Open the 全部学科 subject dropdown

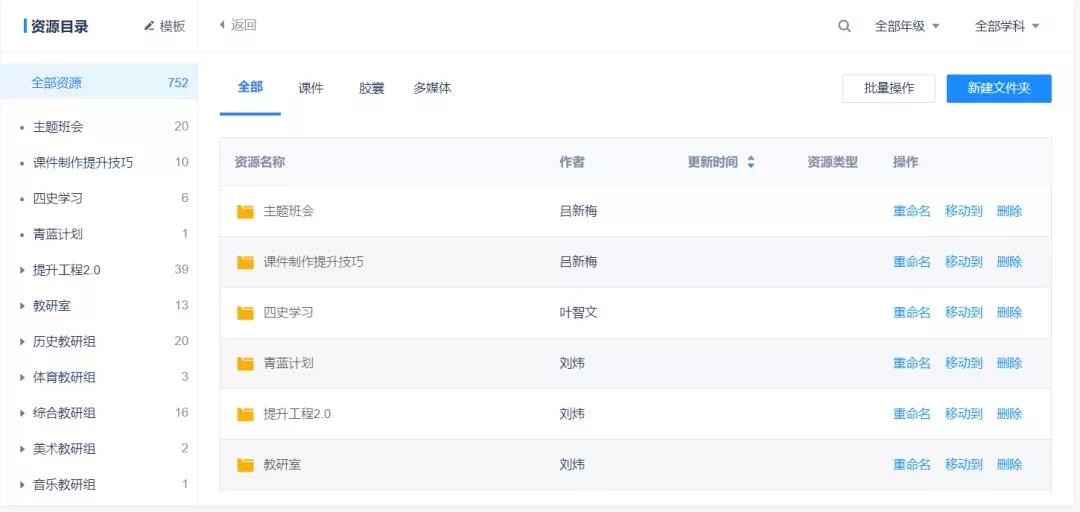coord(1007,26)
